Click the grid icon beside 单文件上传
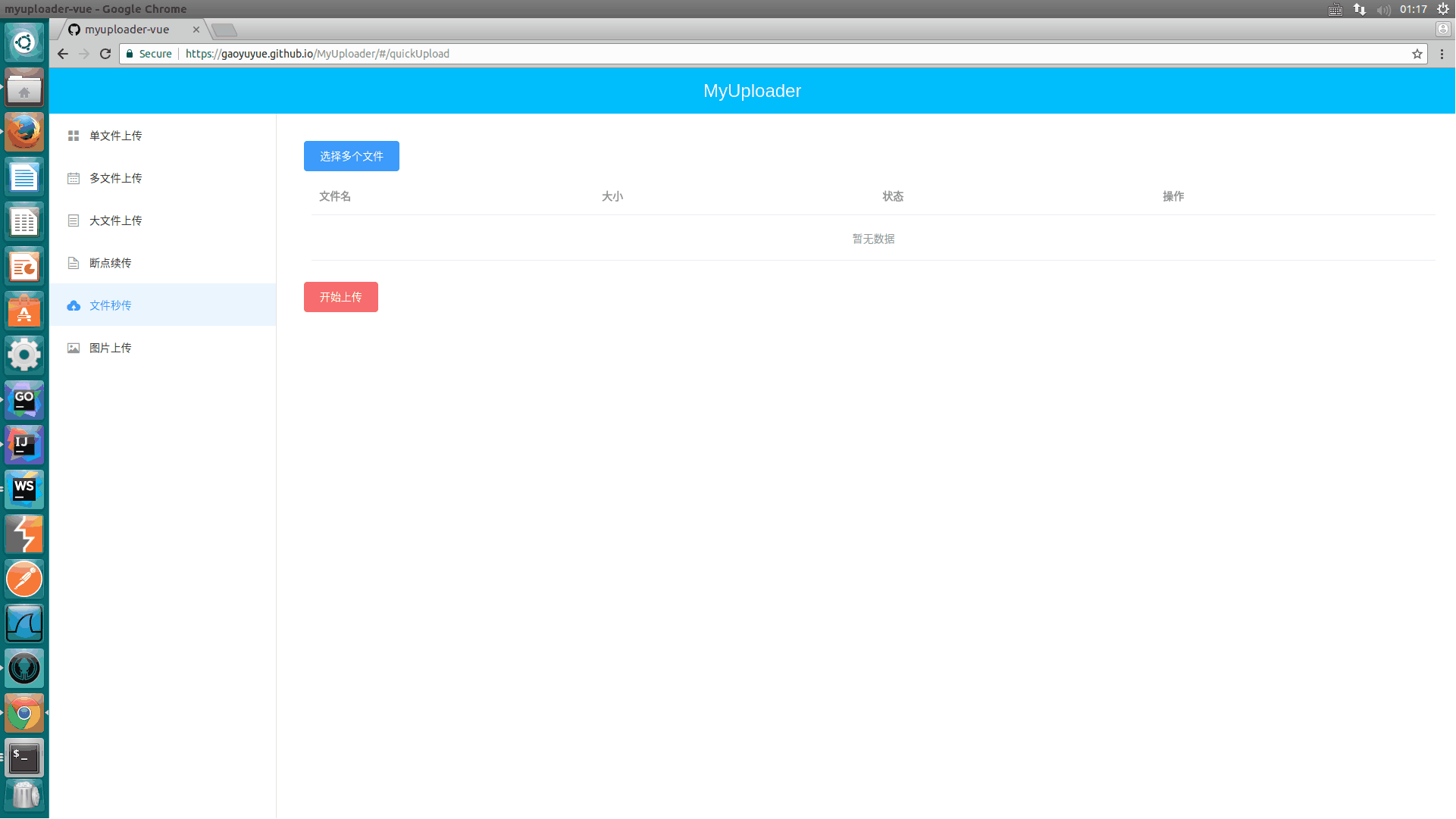Screen dimensions: 1456x819 pyautogui.click(x=74, y=136)
